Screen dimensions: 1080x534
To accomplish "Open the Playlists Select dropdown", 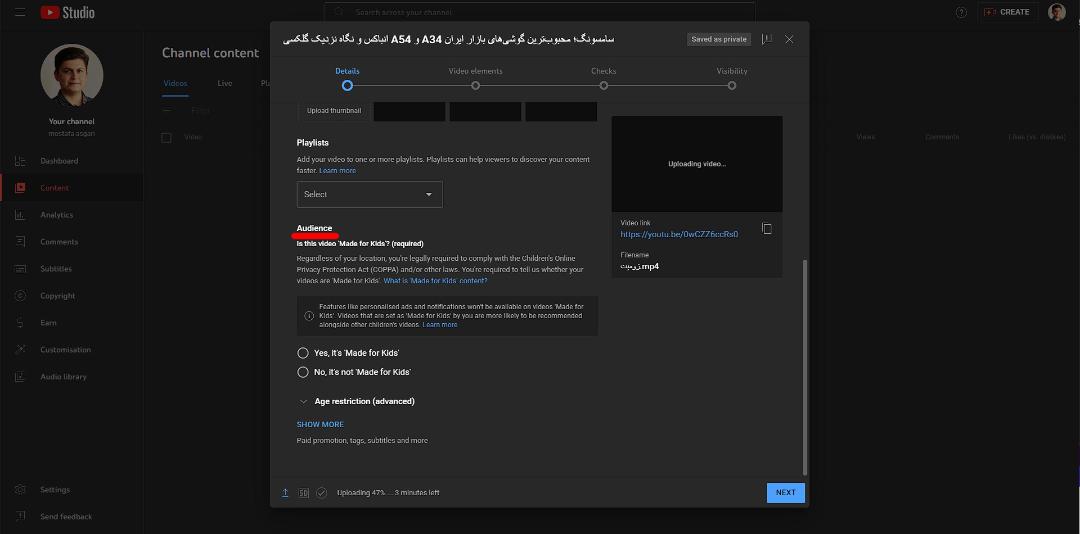I will coord(370,194).
